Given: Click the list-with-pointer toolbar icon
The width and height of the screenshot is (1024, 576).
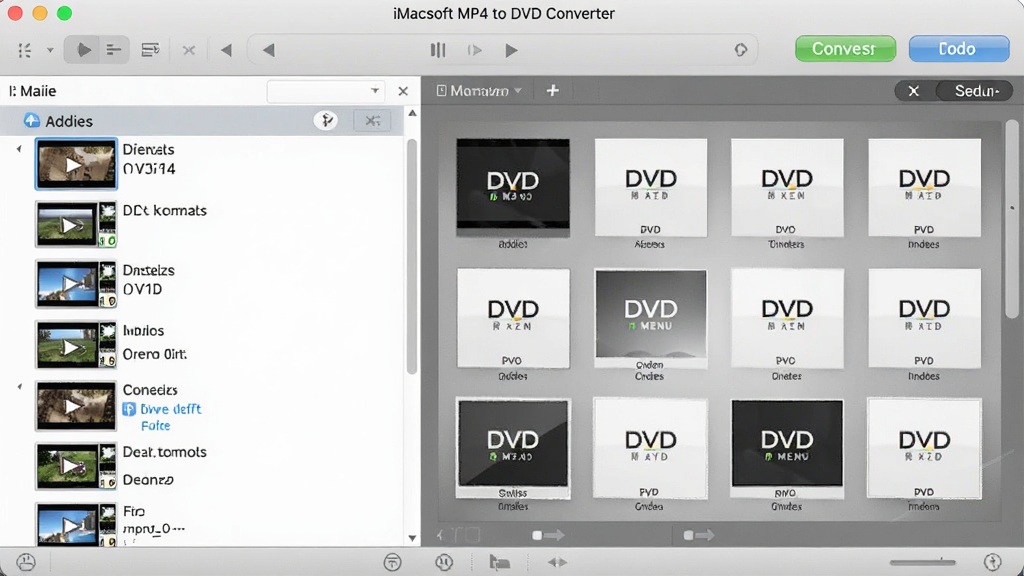Looking at the screenshot, I should 150,50.
